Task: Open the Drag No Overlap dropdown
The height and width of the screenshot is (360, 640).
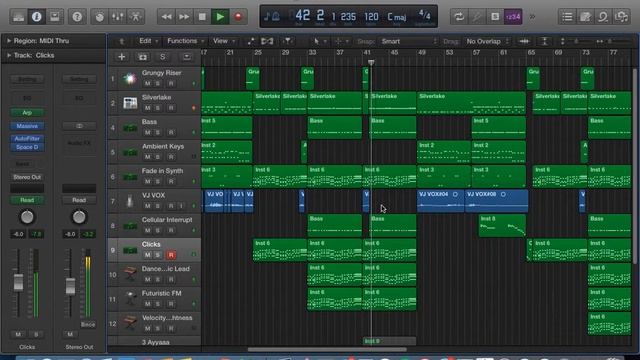Action: point(487,41)
